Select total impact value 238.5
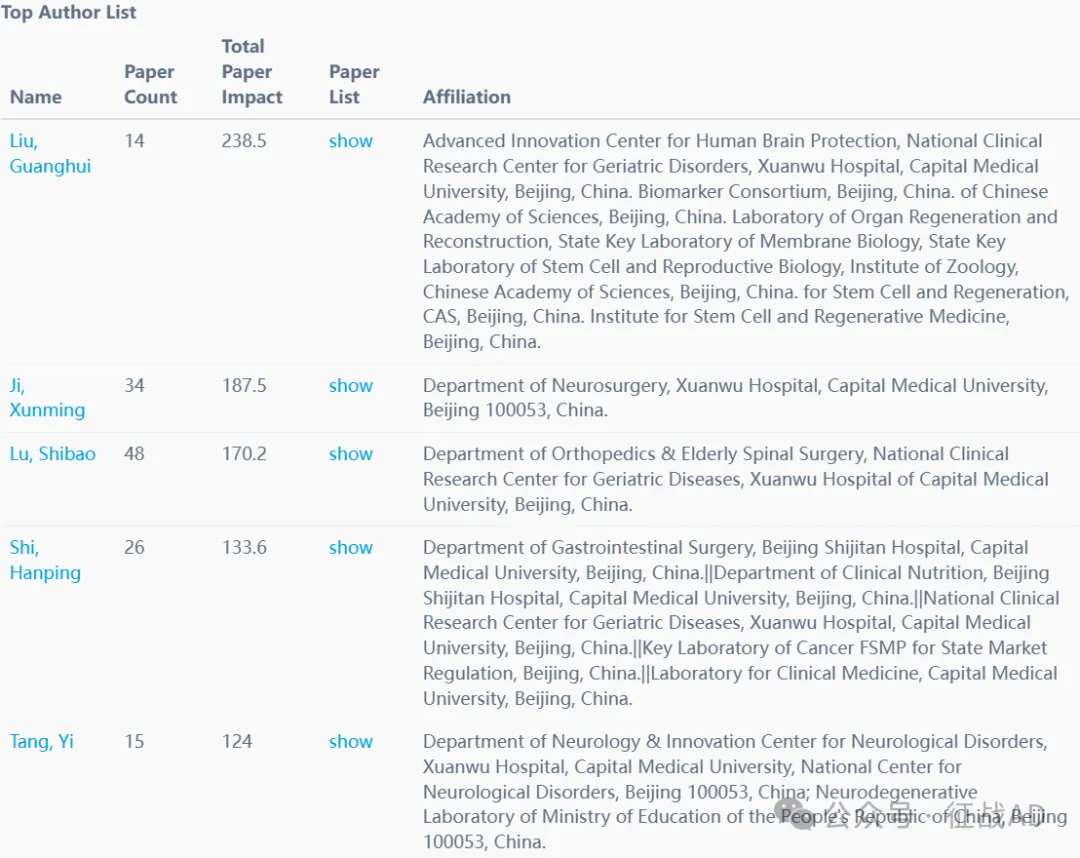 point(244,141)
